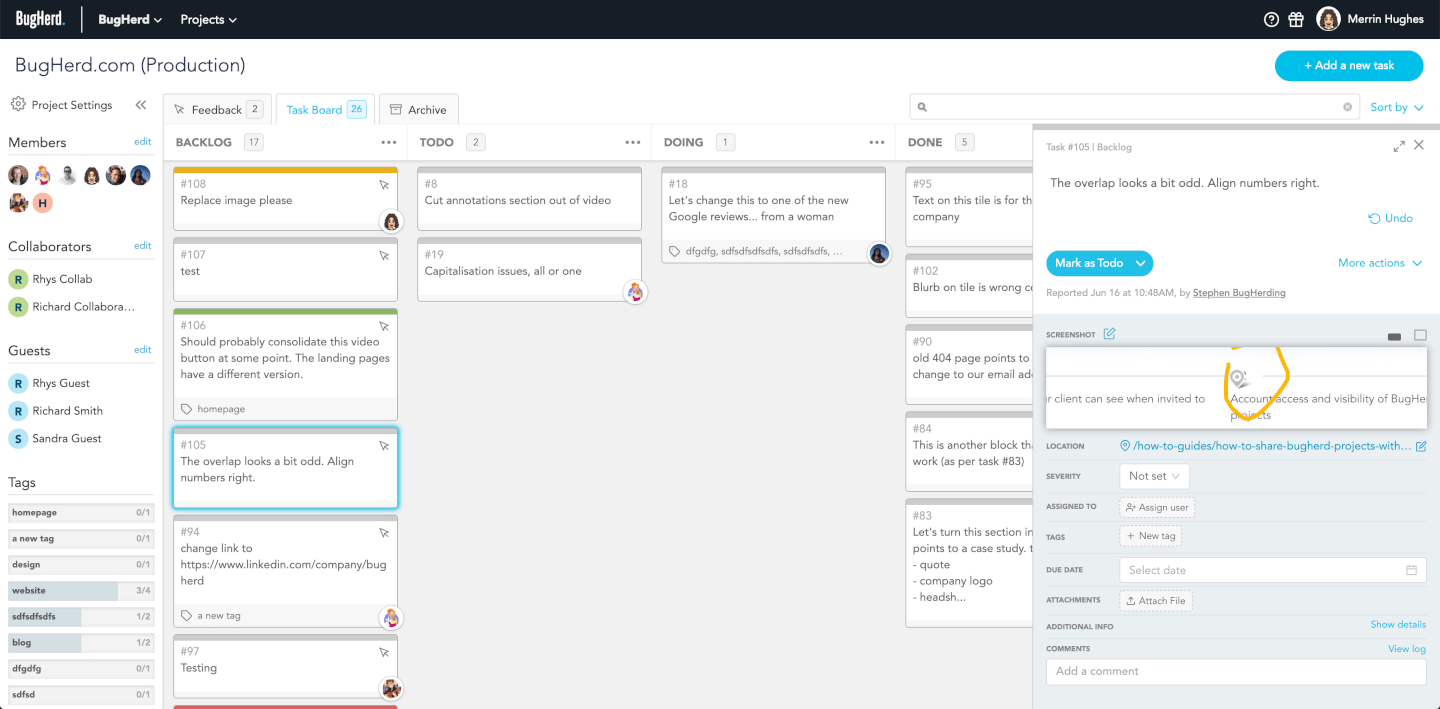This screenshot has height=709, width=1440.
Task: Click cursor icon on card #97
Action: (x=384, y=652)
